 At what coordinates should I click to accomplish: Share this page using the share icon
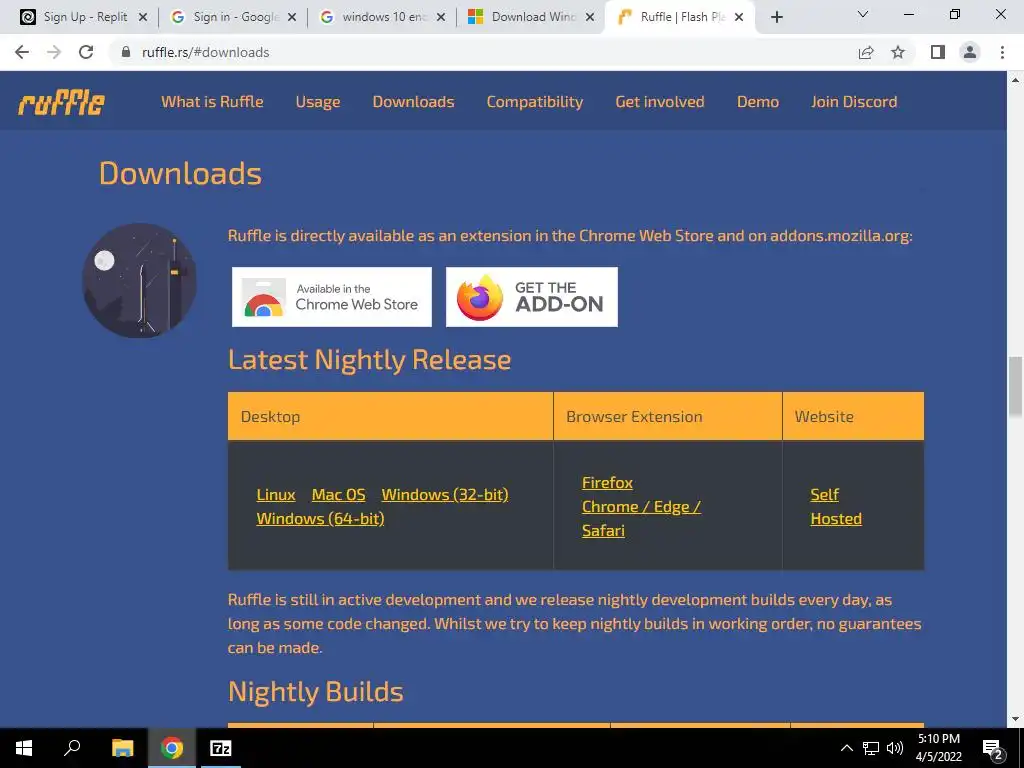pyautogui.click(x=866, y=52)
